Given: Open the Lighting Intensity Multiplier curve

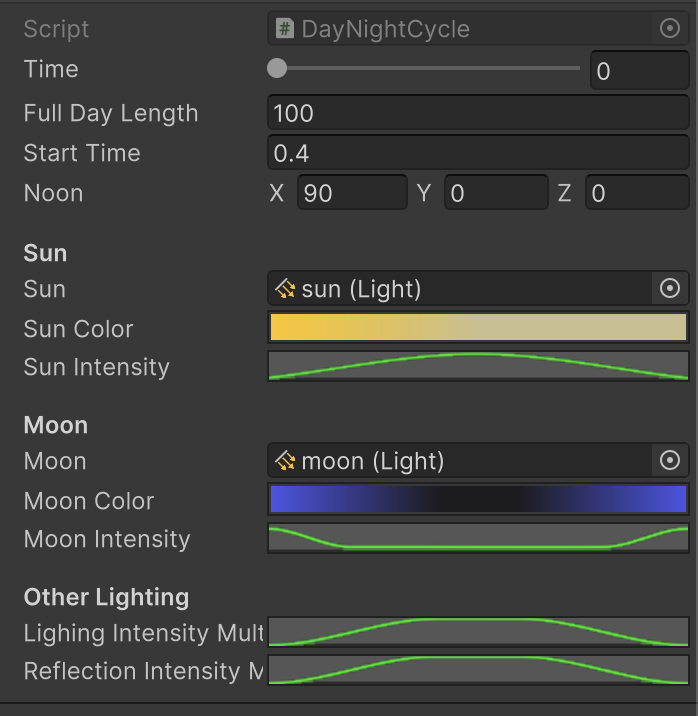Looking at the screenshot, I should [x=478, y=632].
